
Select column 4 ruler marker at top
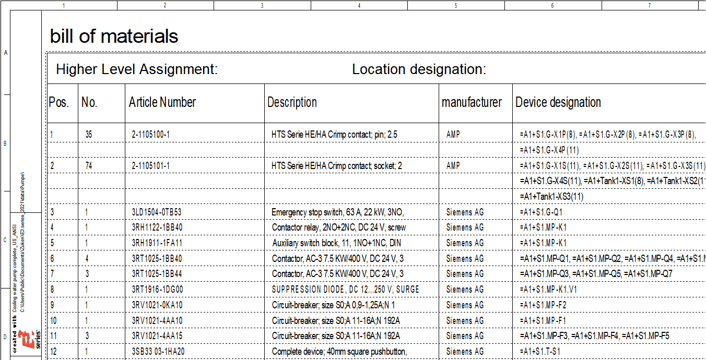pyautogui.click(x=359, y=5)
